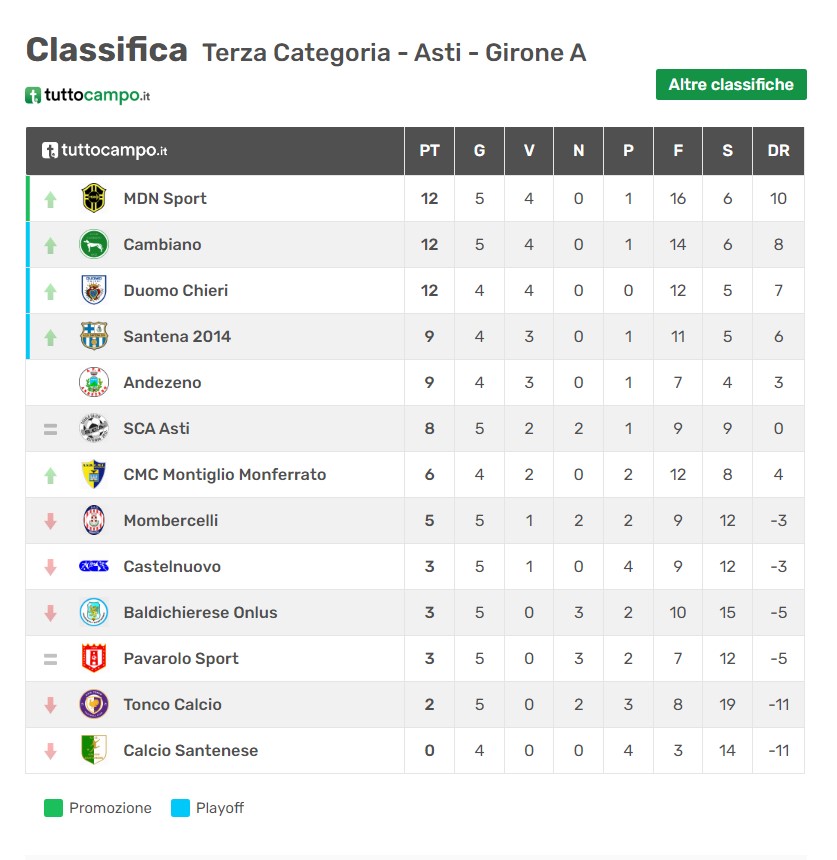
Task: Click the Duomo Chieri crest icon
Action: (x=94, y=290)
